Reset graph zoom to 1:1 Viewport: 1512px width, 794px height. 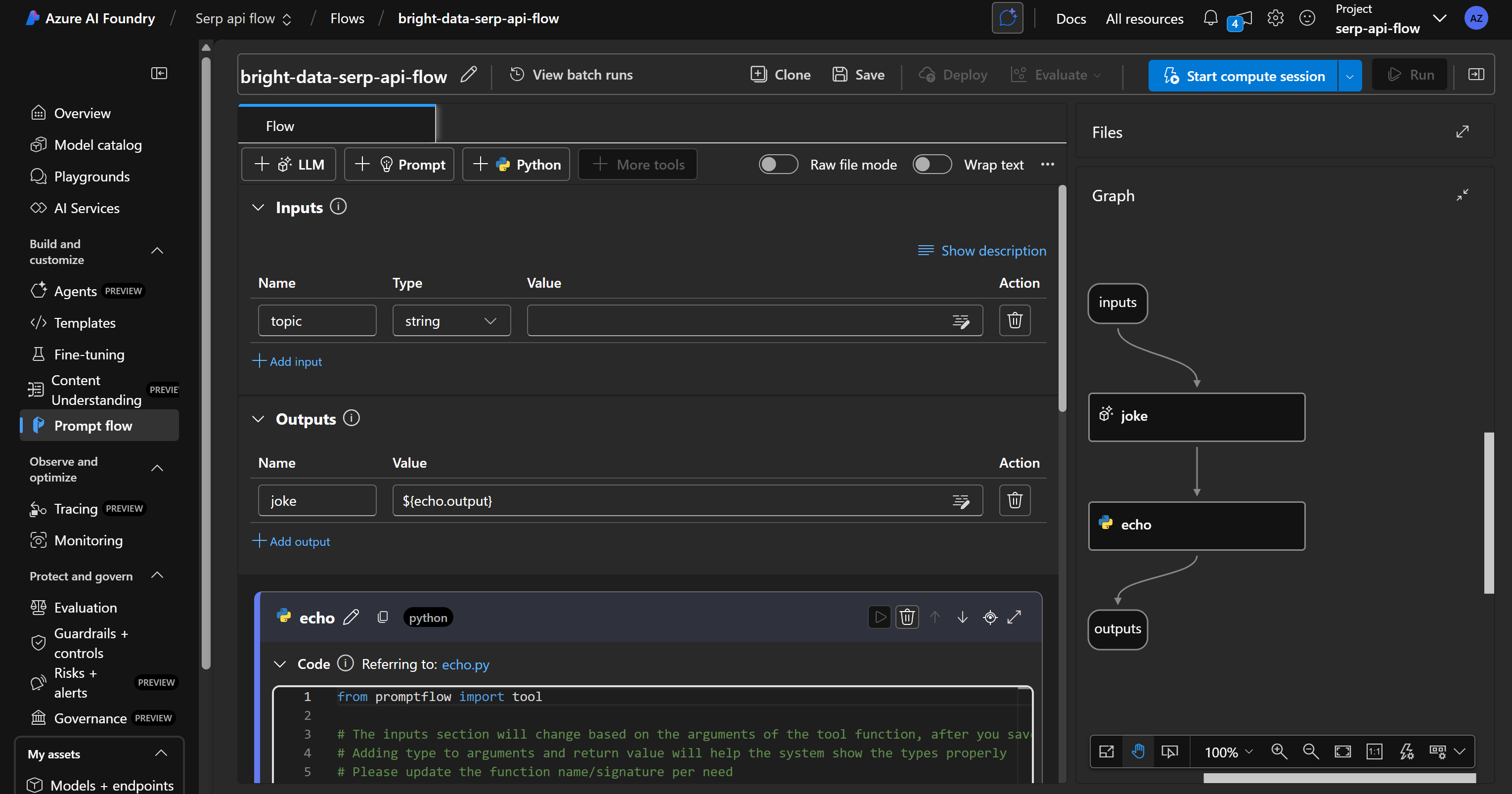(1375, 751)
